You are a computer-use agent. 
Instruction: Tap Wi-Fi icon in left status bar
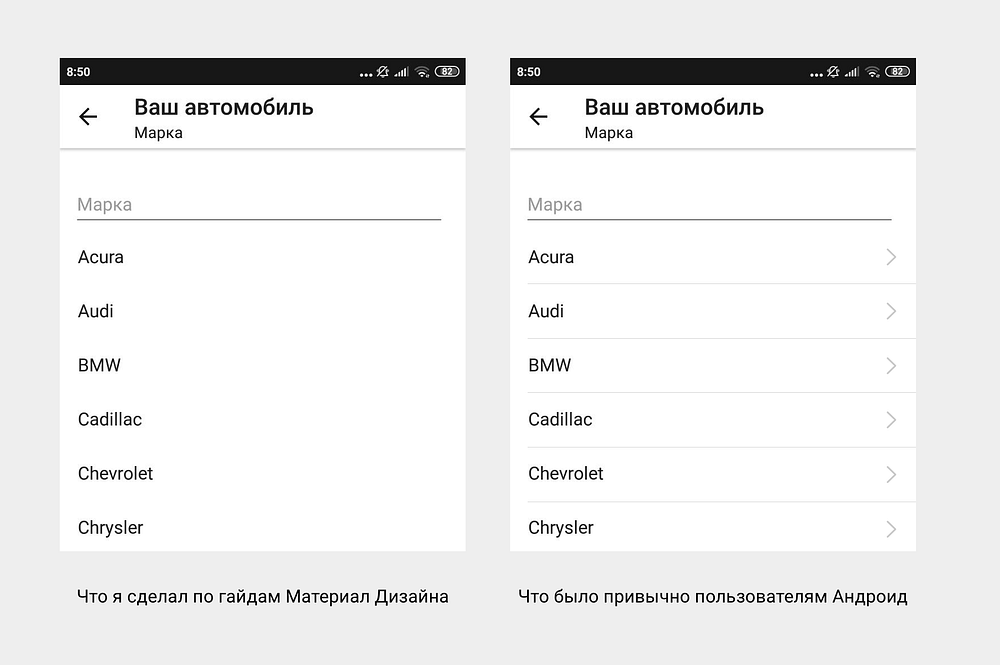tap(423, 72)
